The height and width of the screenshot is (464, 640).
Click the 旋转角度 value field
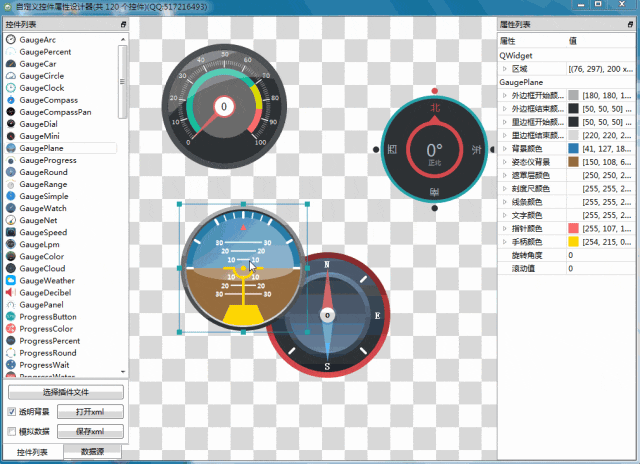click(x=601, y=255)
